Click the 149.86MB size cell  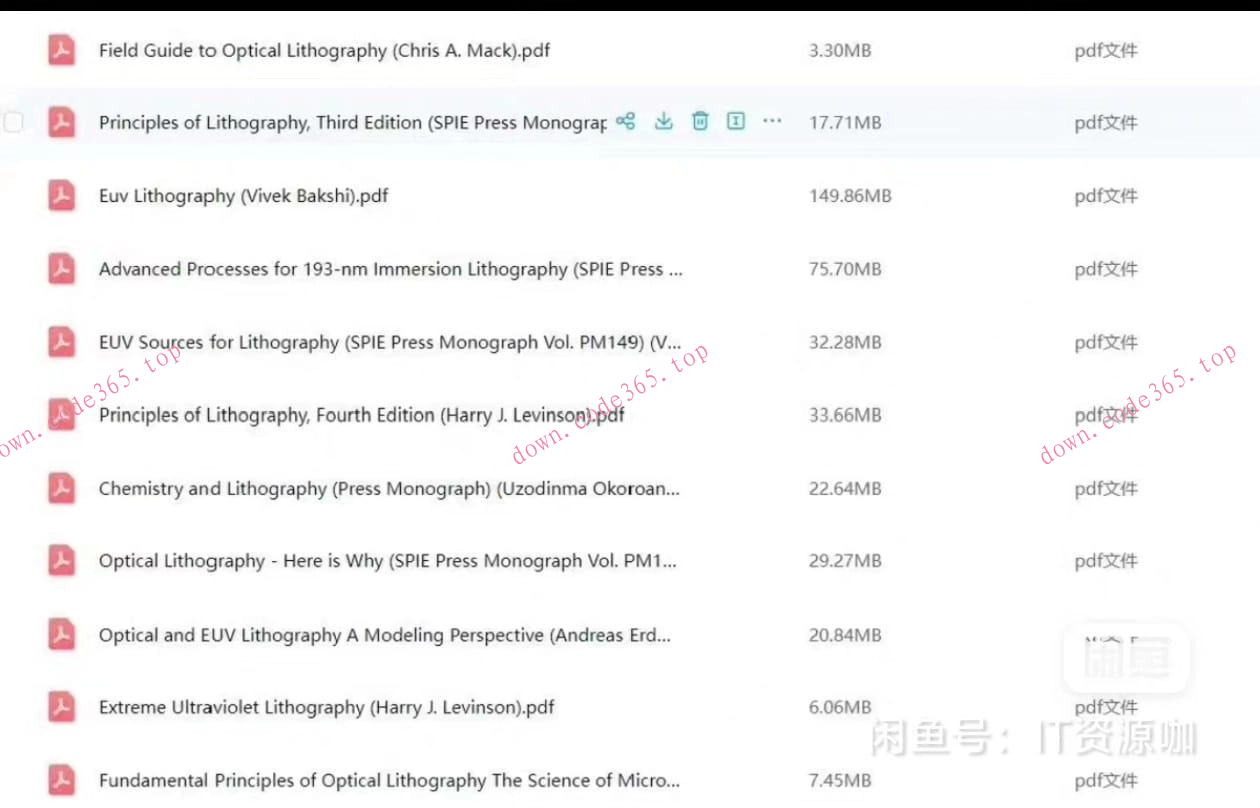(x=849, y=196)
